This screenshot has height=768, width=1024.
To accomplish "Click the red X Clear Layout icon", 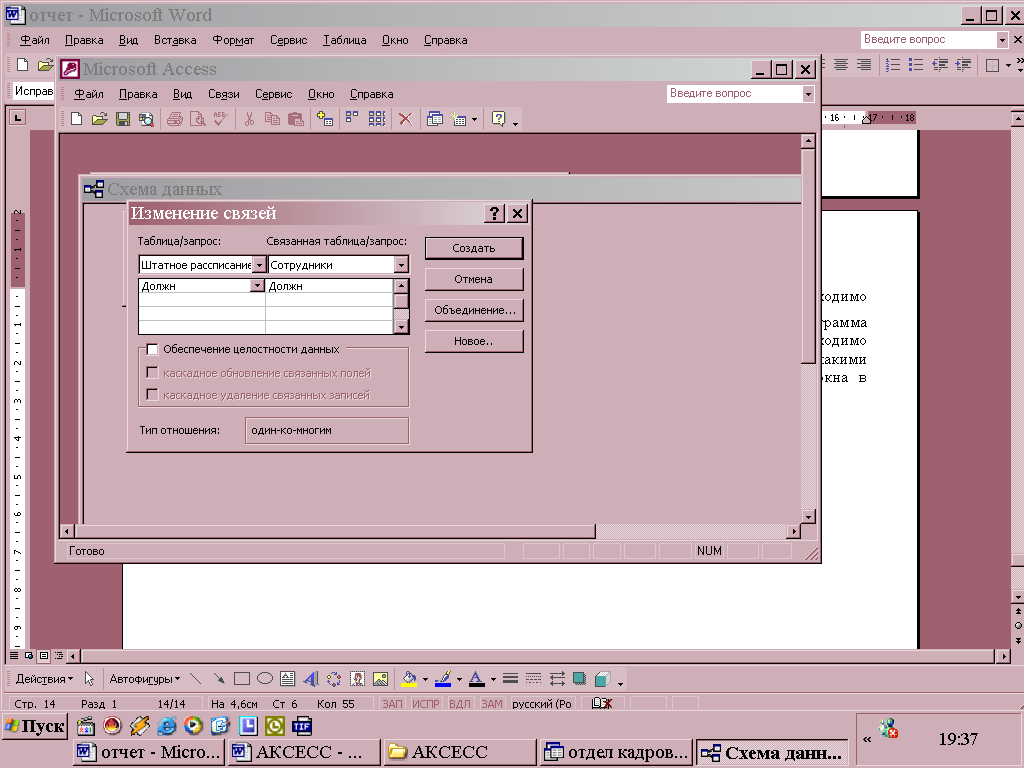I will [406, 119].
